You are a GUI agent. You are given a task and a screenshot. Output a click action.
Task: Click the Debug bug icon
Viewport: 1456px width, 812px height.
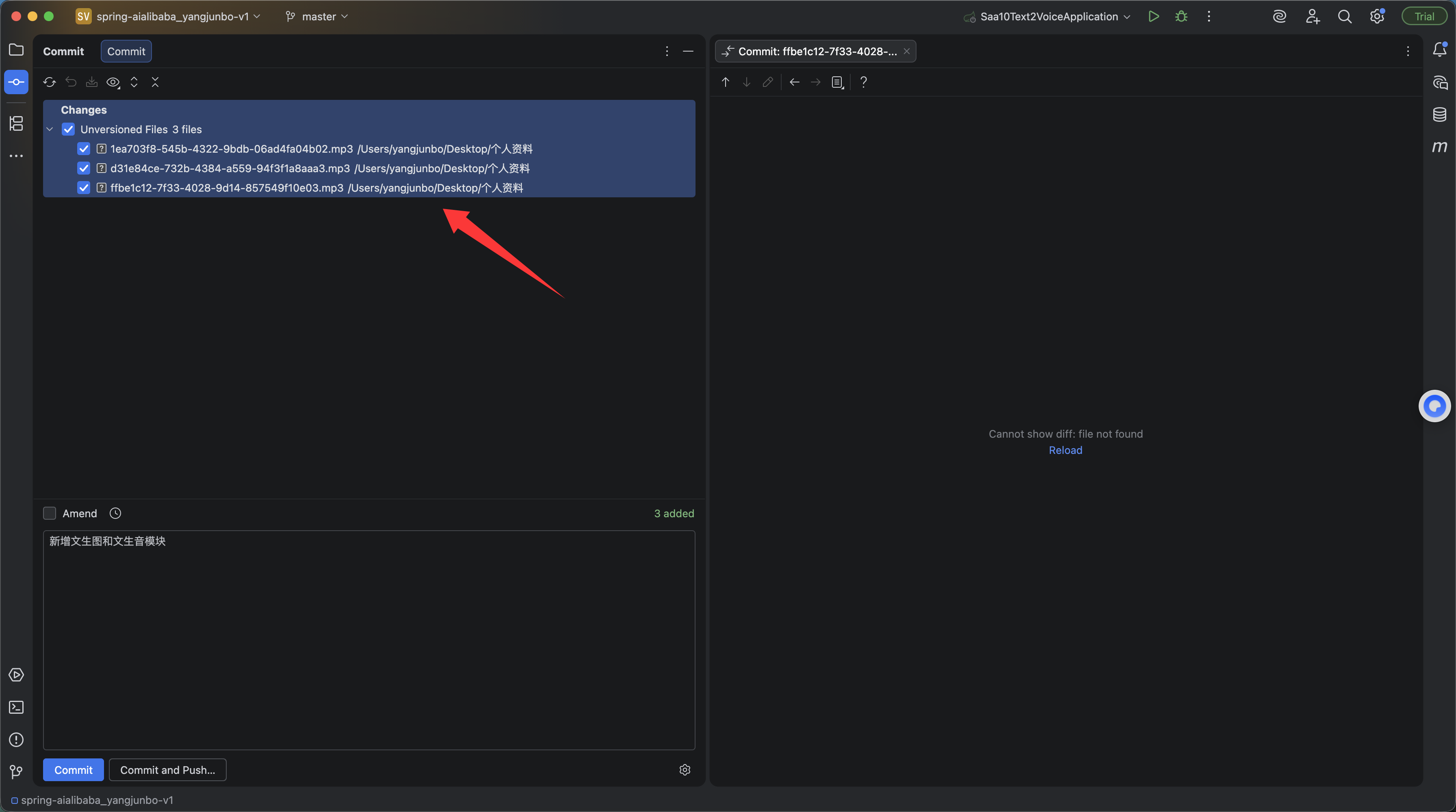(x=1181, y=16)
